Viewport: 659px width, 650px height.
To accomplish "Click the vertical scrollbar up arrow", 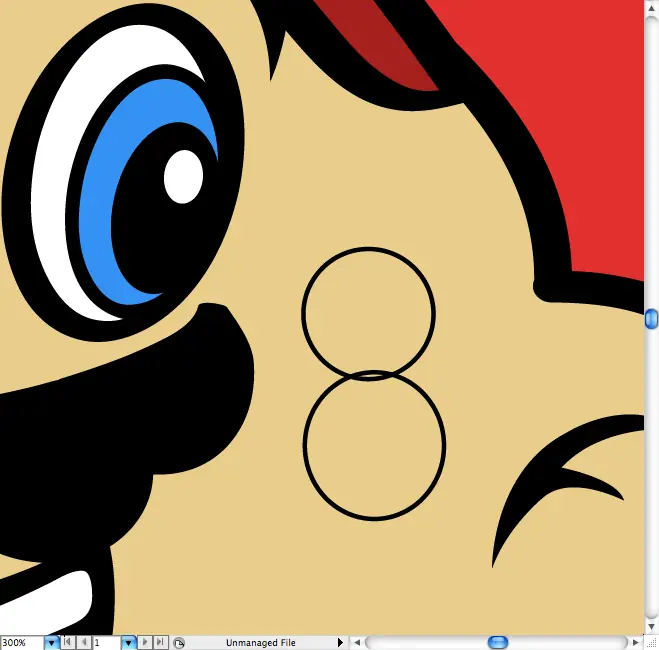I will point(651,8).
